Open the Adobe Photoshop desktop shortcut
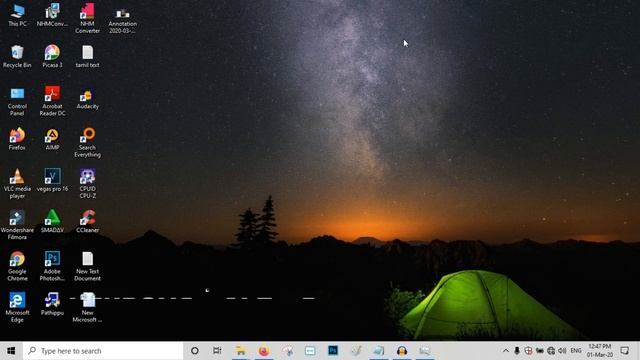Viewport: 640px width, 360px height. pos(52,267)
